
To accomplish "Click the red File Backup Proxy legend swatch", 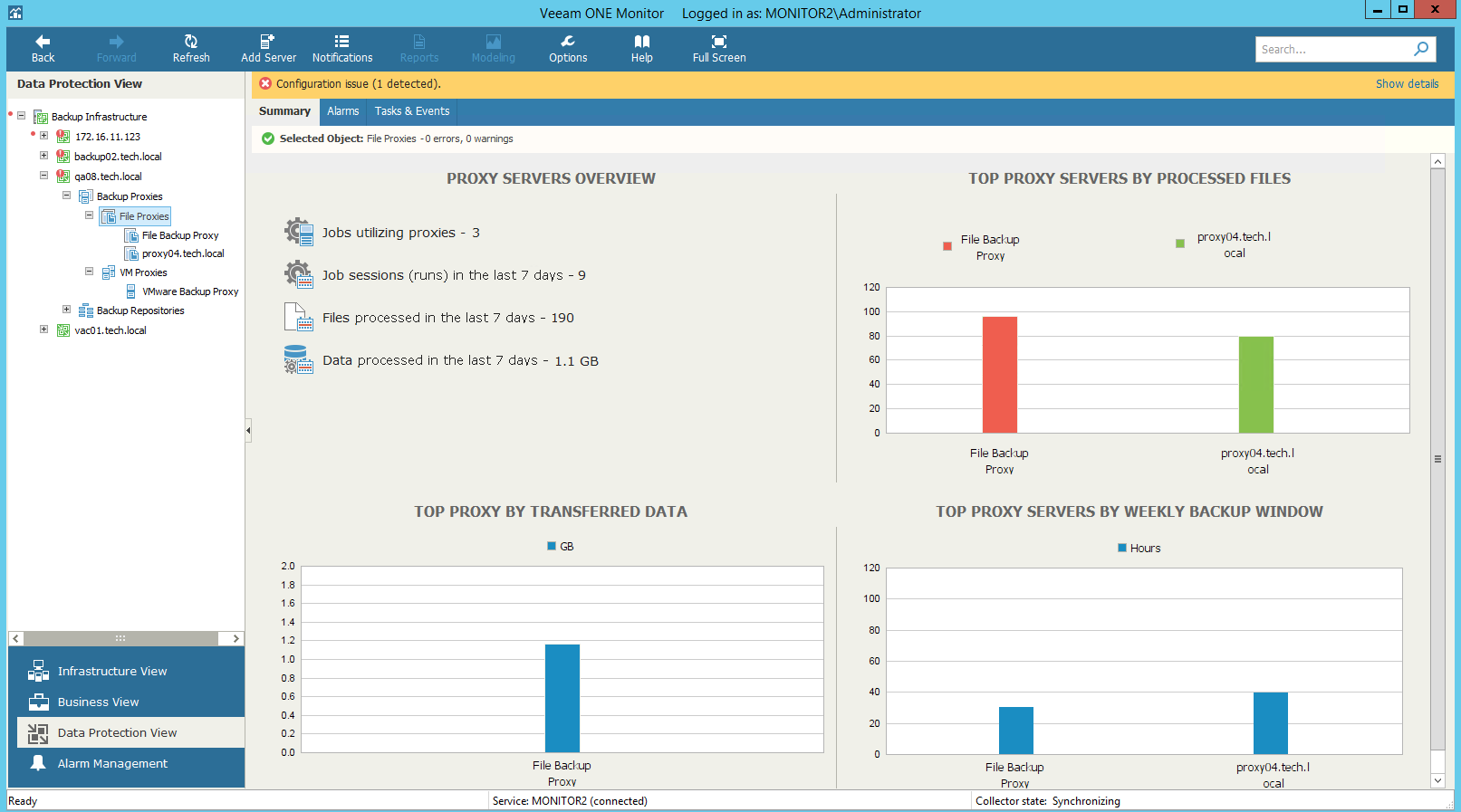I will 947,245.
